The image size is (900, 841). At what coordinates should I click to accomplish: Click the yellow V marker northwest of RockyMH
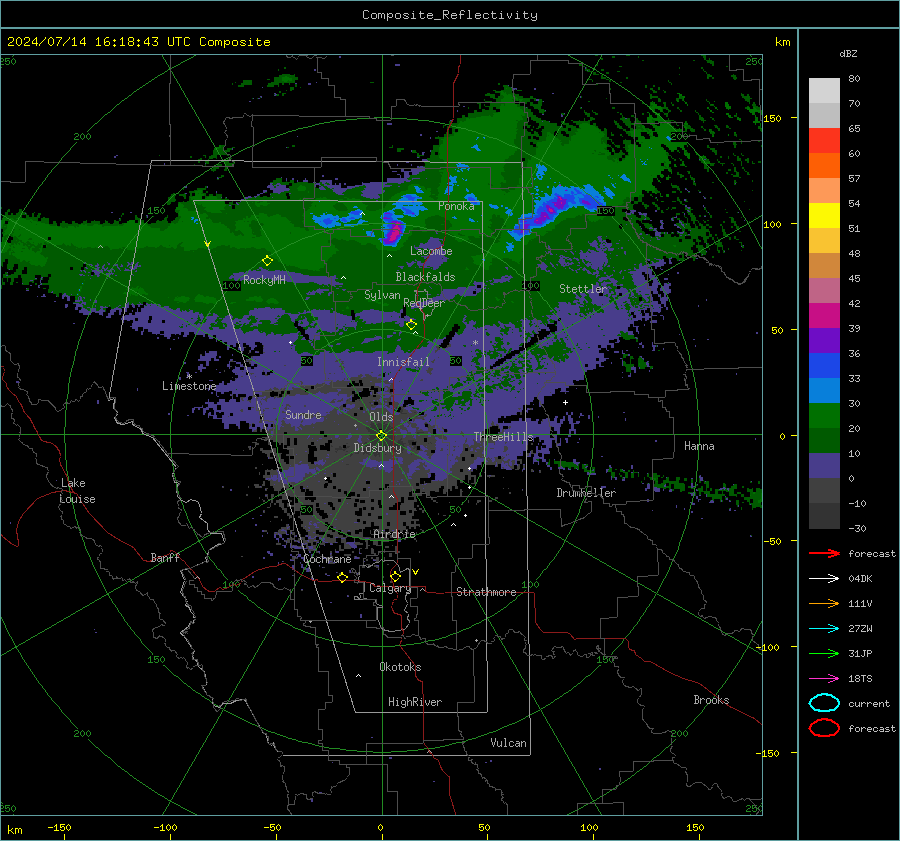[x=208, y=244]
